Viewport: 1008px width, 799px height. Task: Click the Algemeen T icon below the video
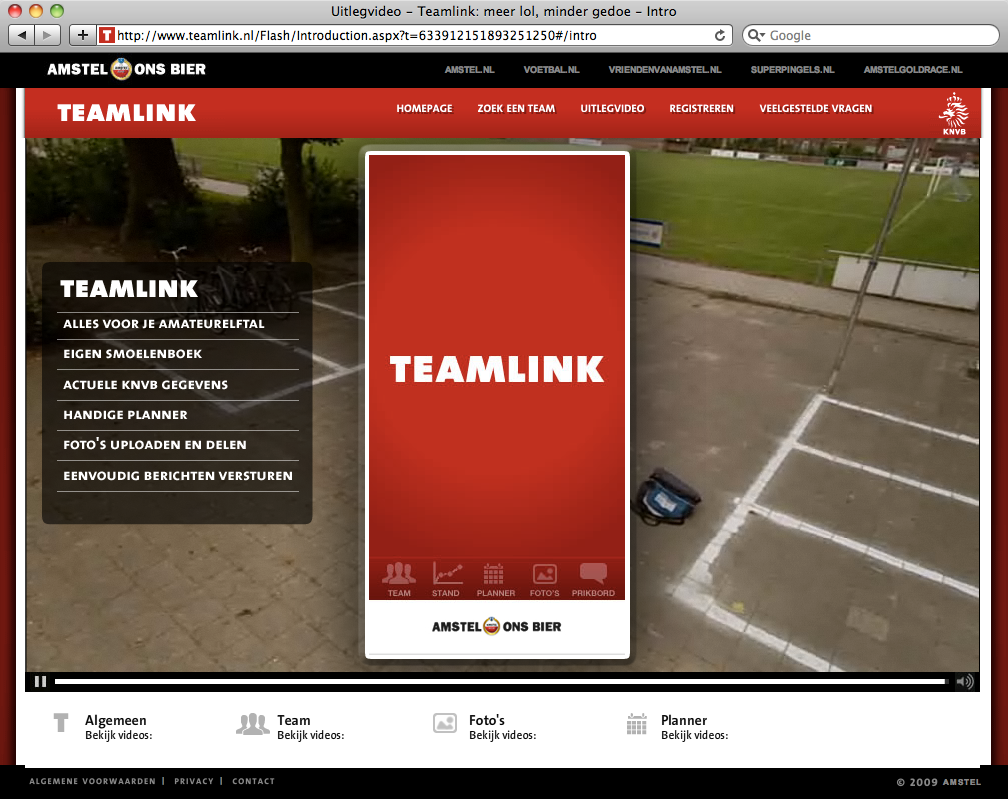coord(61,723)
